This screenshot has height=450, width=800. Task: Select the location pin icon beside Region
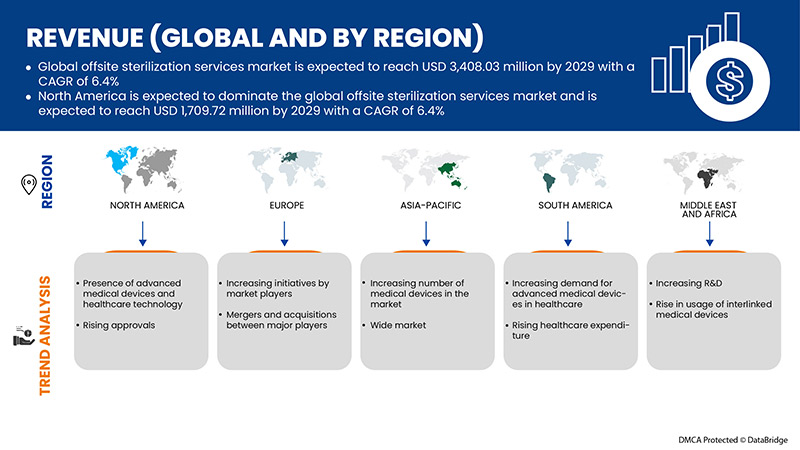click(28, 185)
